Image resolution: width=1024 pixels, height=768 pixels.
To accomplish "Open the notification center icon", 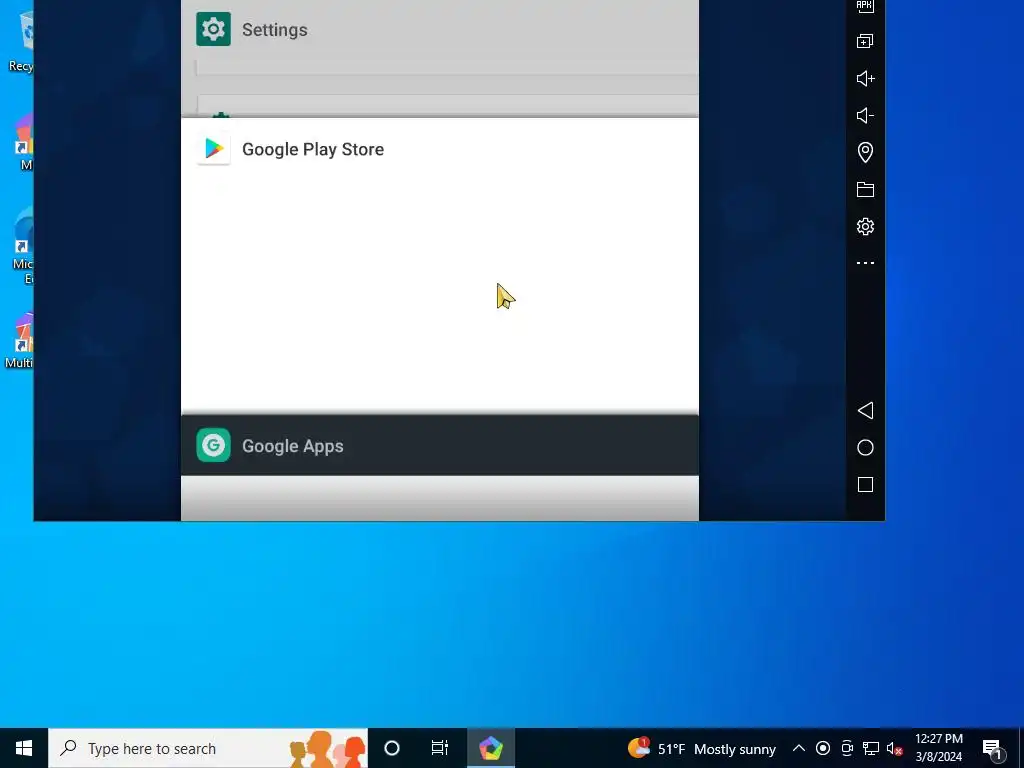I will coord(991,749).
